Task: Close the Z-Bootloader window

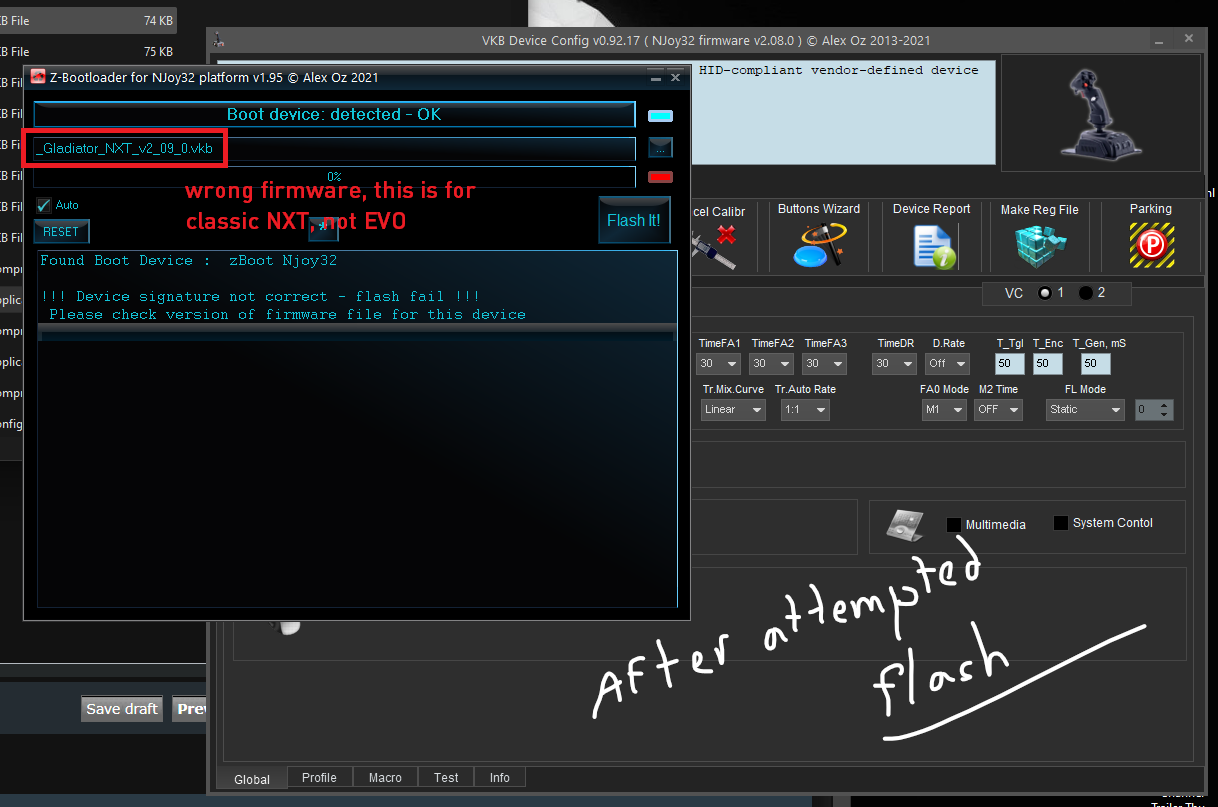Action: pos(676,77)
